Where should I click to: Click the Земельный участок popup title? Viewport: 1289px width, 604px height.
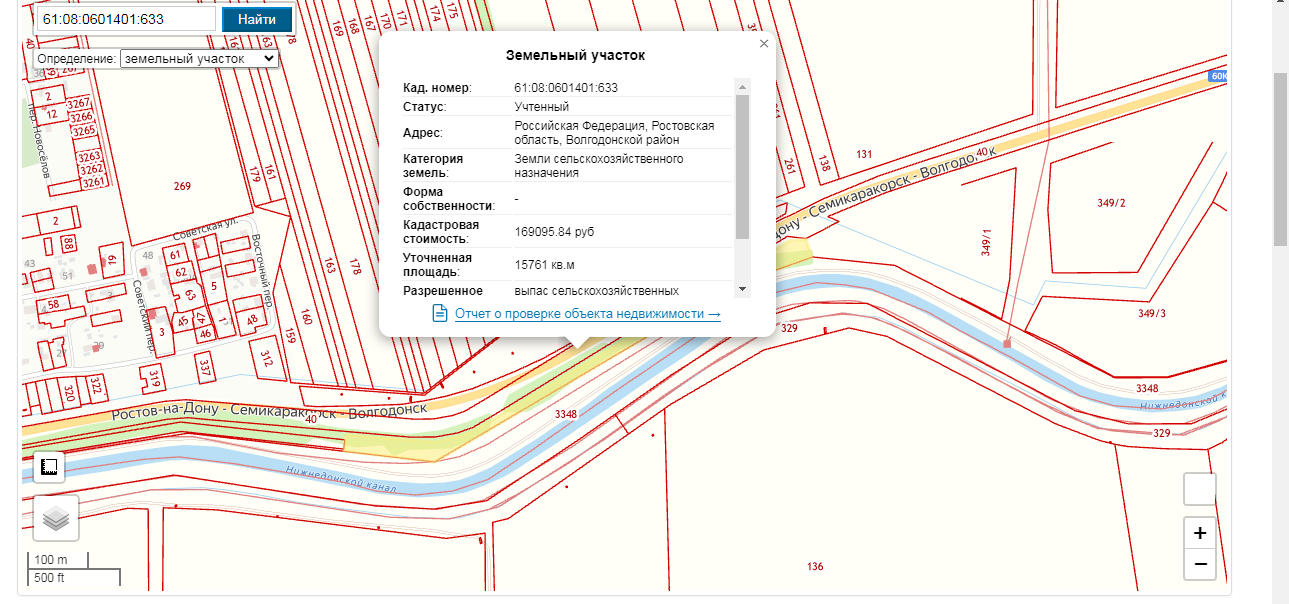[x=576, y=55]
